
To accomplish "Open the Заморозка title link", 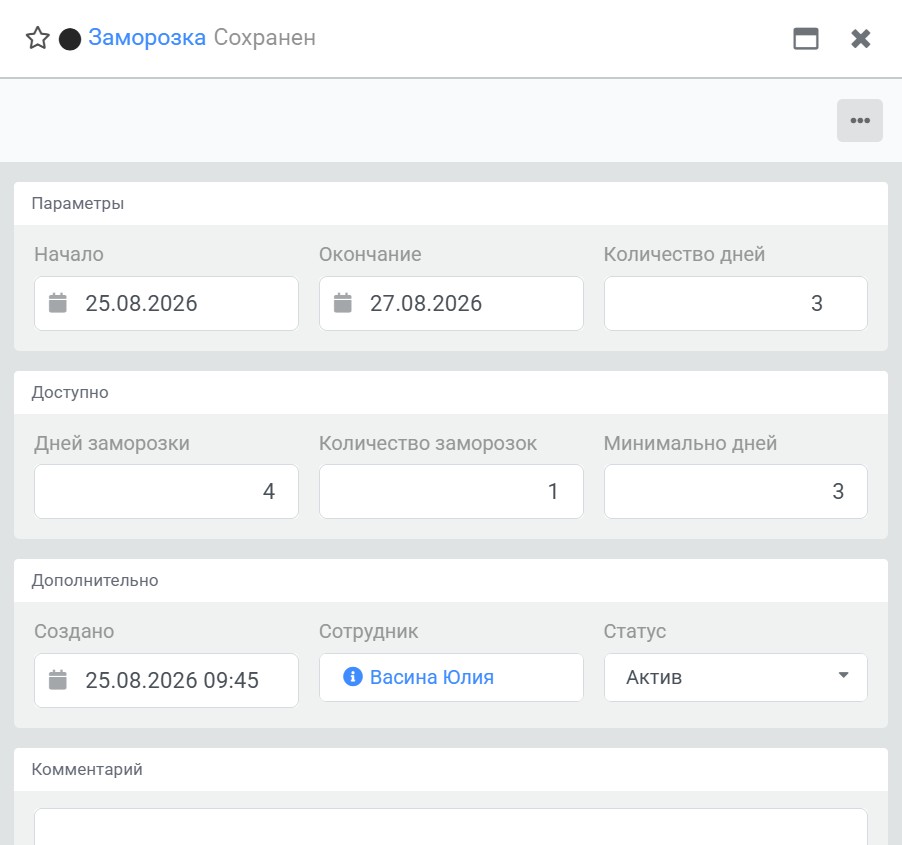I will (x=147, y=37).
